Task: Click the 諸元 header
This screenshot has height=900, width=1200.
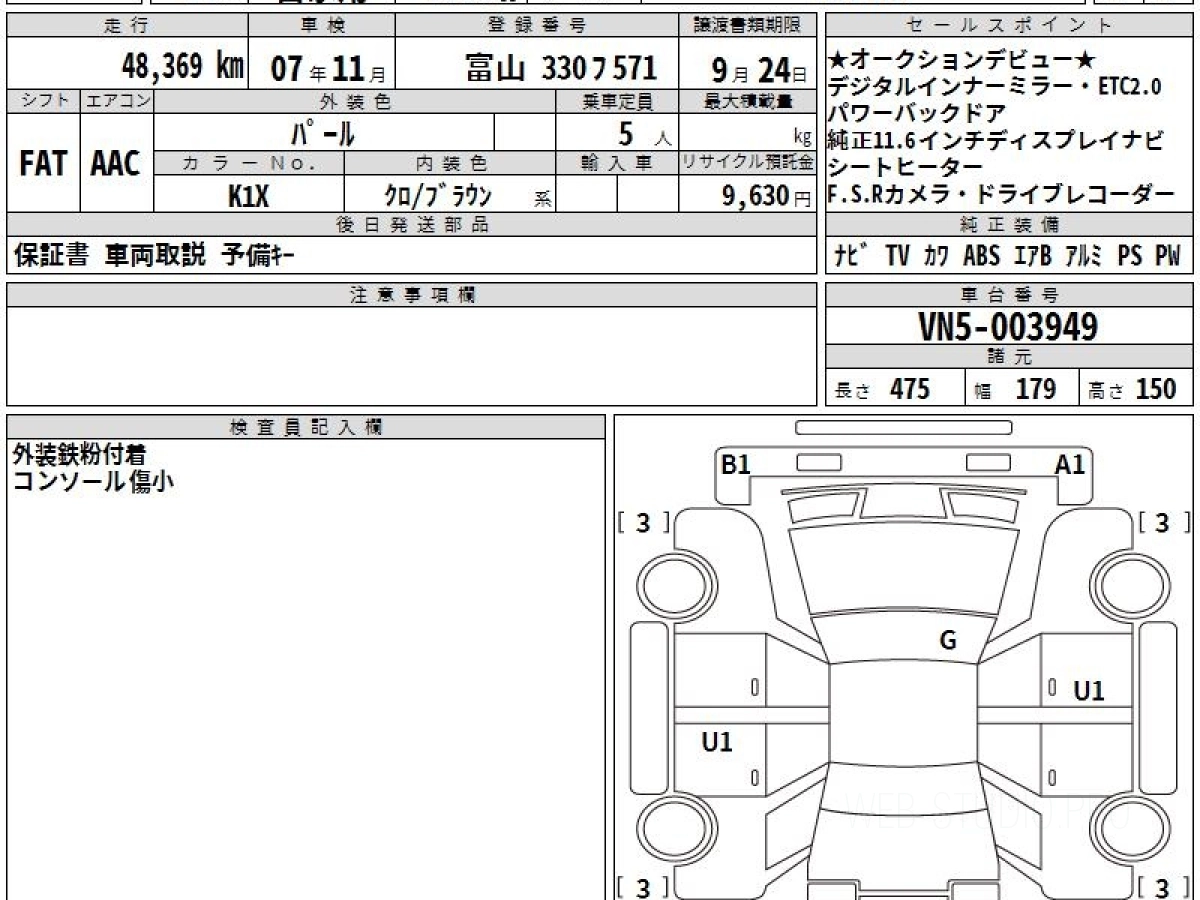Action: point(1010,357)
